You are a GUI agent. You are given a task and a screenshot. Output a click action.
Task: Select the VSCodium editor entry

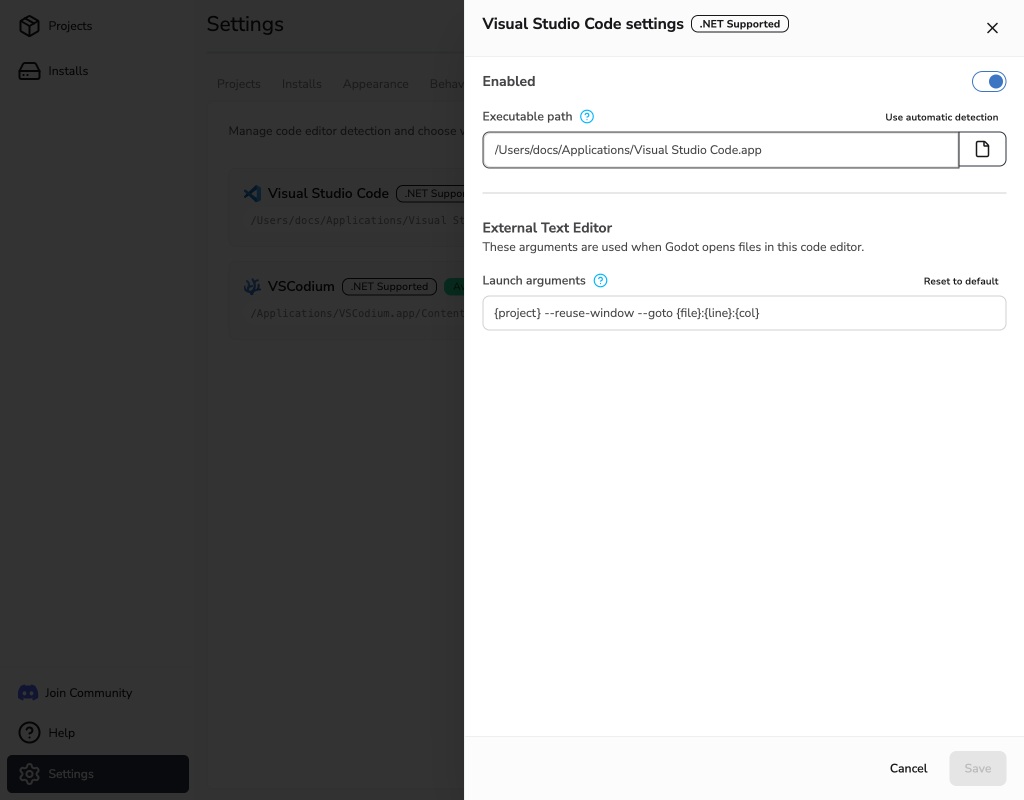pos(346,300)
